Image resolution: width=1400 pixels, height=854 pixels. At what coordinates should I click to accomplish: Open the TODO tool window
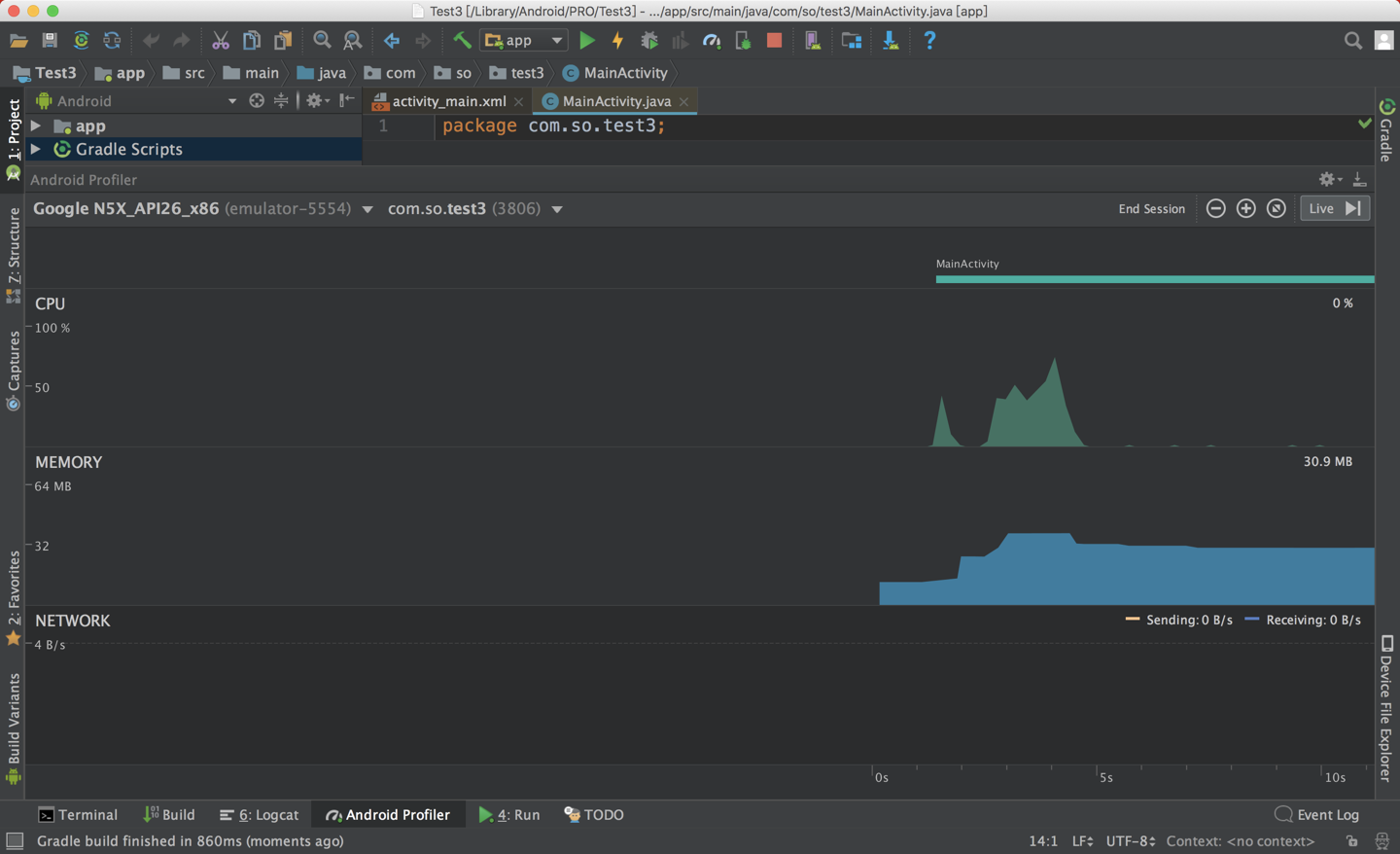click(x=594, y=815)
